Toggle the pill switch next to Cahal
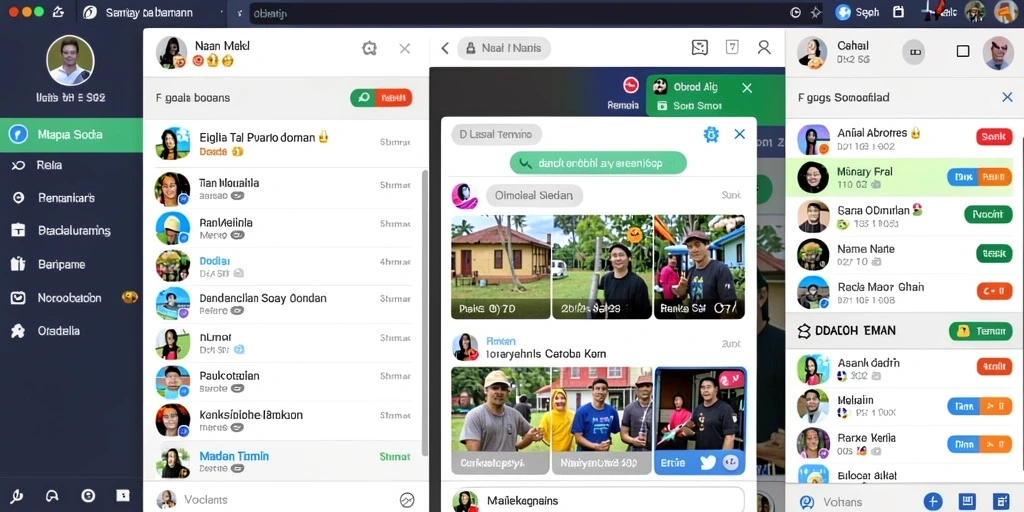Viewport: 1024px width, 512px height. click(x=914, y=52)
